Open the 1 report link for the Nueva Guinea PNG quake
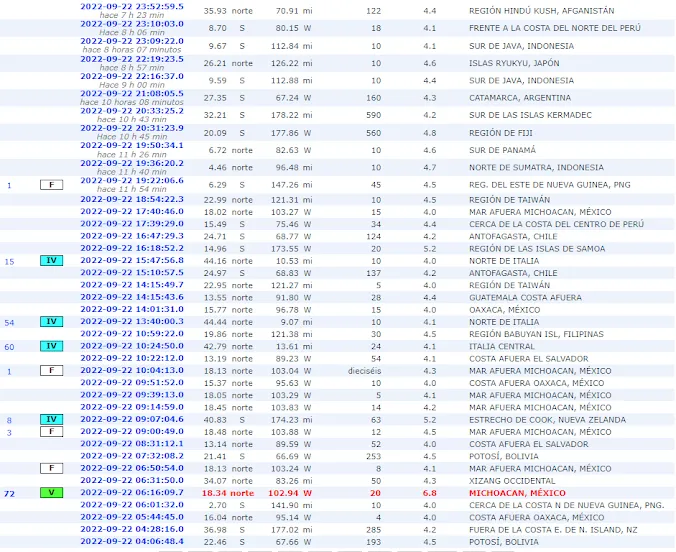 click(x=9, y=186)
